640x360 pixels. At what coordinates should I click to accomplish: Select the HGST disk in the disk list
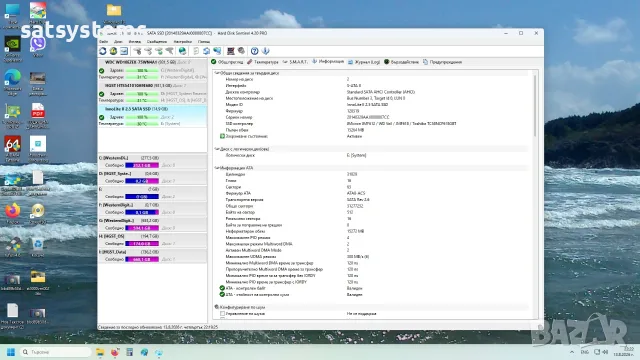pyautogui.click(x=152, y=93)
